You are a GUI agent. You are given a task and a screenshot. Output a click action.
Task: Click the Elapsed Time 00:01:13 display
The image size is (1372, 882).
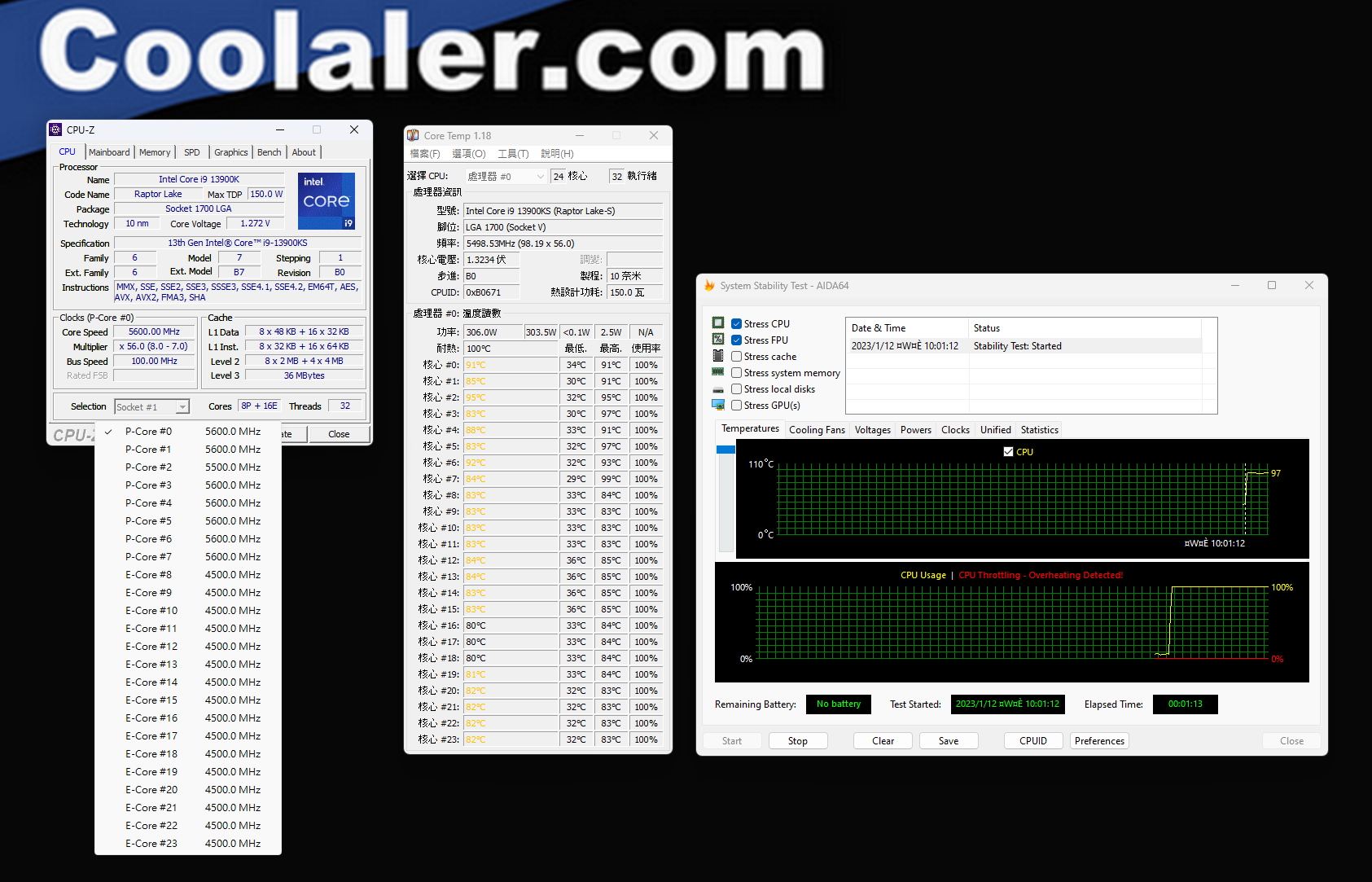[1185, 704]
